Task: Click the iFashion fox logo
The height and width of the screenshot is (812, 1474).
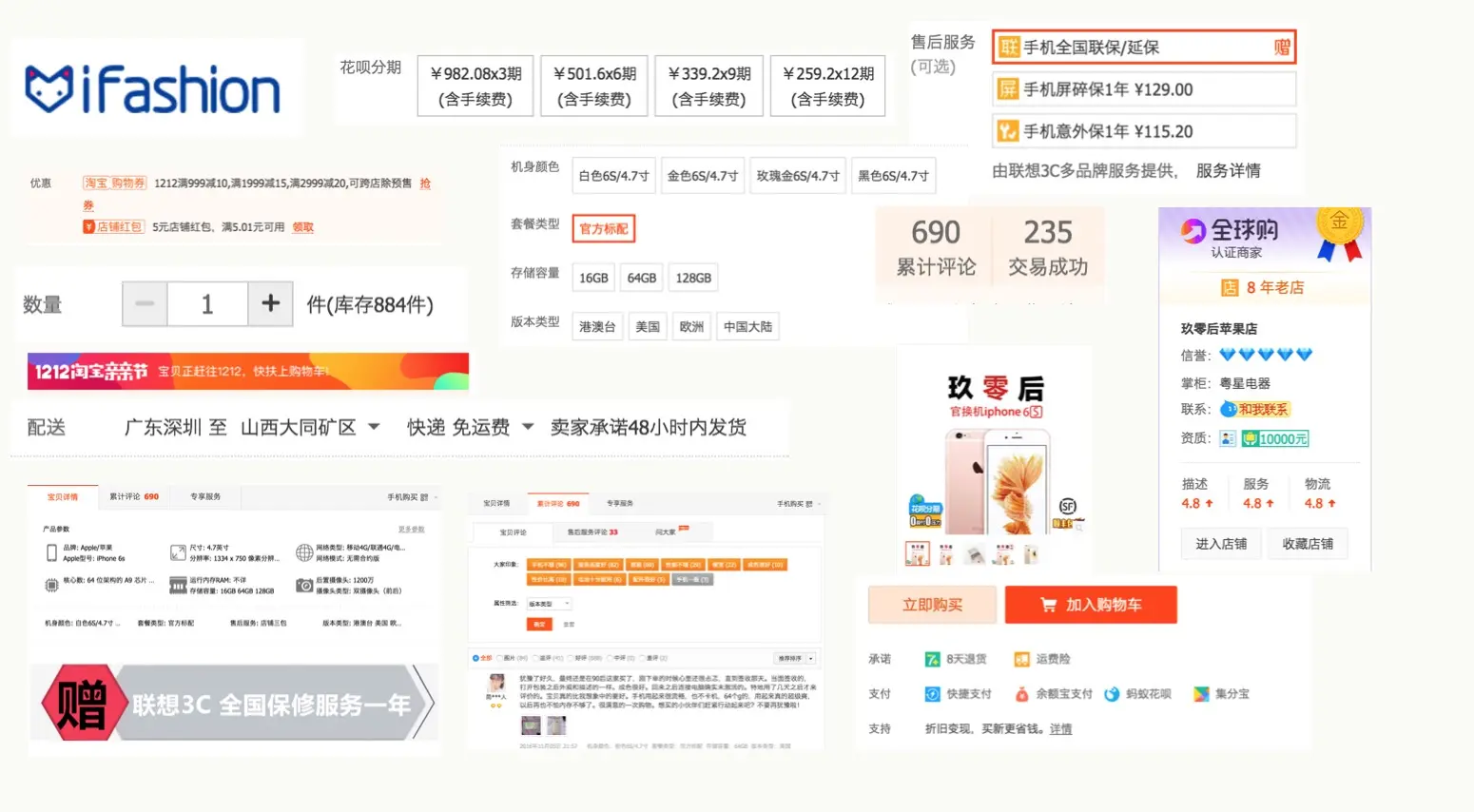Action: (48, 89)
